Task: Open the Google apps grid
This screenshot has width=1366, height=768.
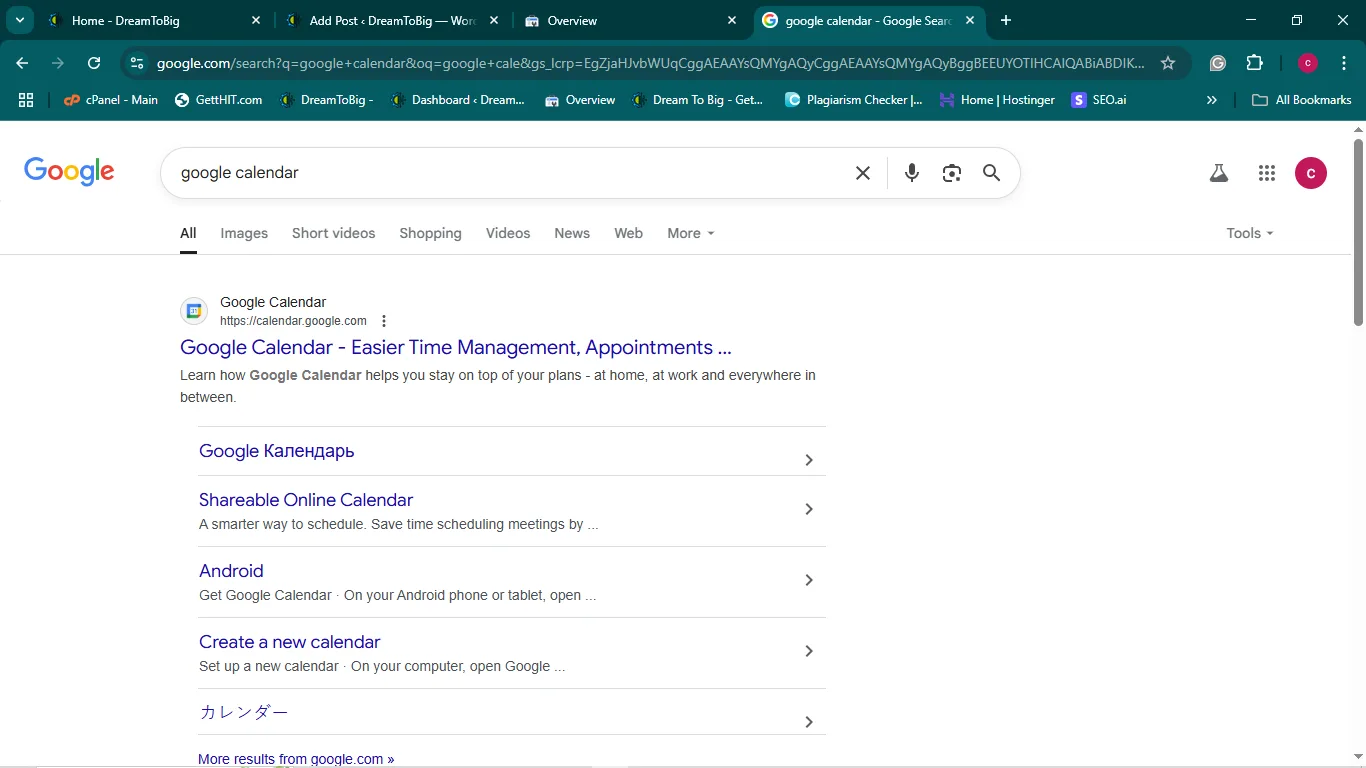Action: click(1267, 173)
